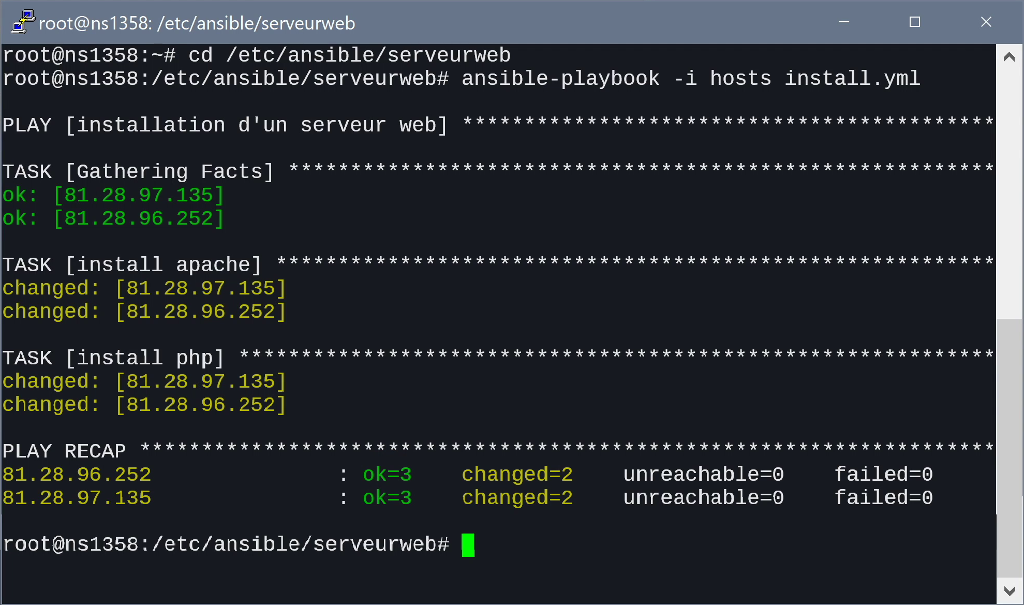
Task: Click failed=0 on the first recap row
Action: click(x=884, y=474)
